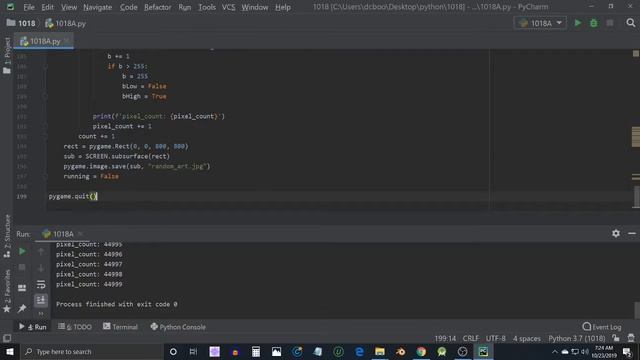The image size is (640, 360).
Task: Open the Terminal tool window
Action: click(120, 327)
